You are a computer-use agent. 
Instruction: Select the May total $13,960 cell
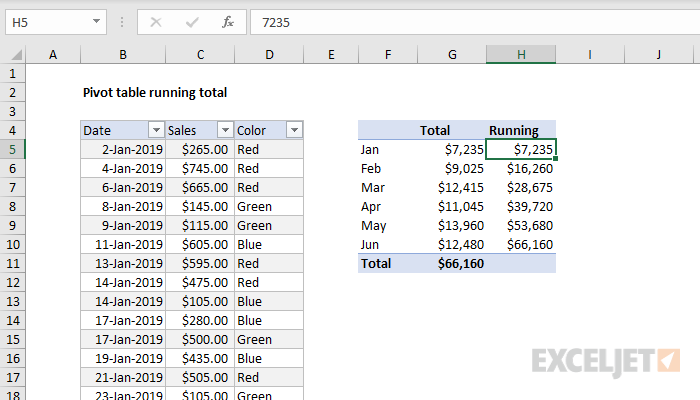click(452, 226)
